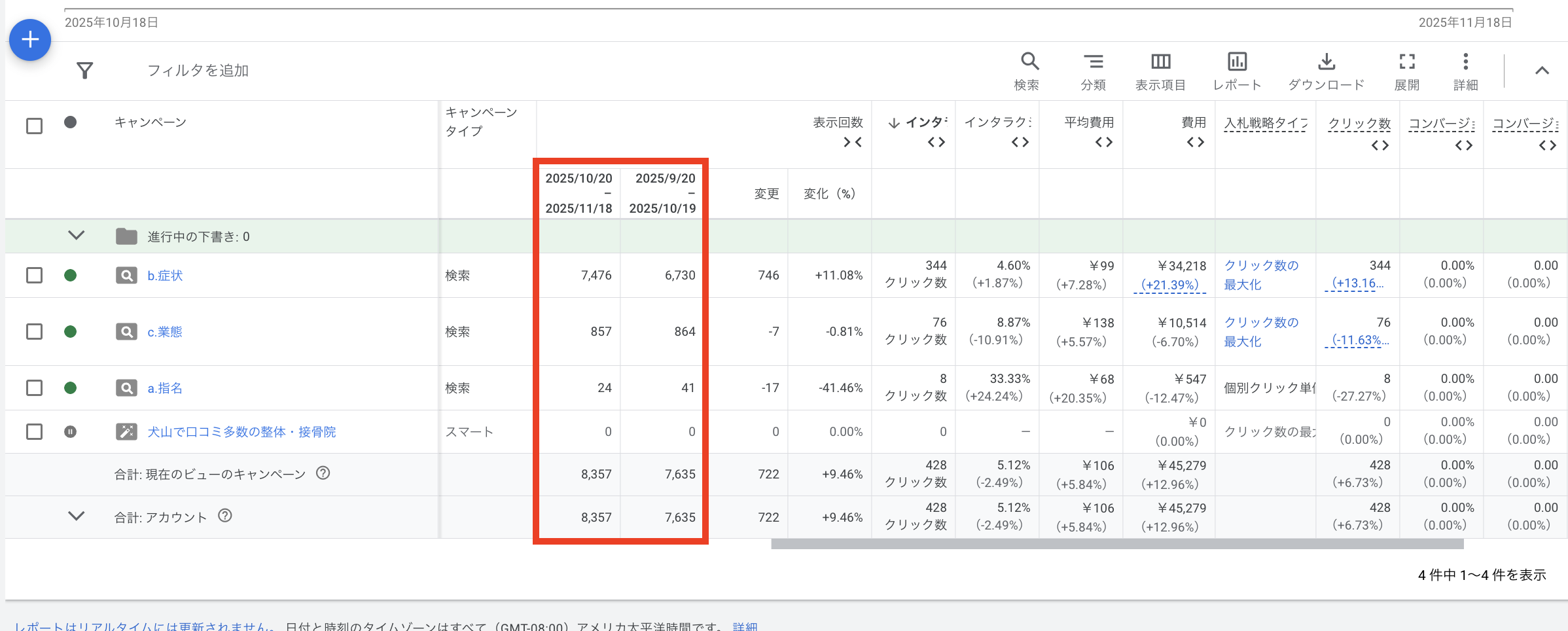Open the レポート report icon

point(1237,71)
